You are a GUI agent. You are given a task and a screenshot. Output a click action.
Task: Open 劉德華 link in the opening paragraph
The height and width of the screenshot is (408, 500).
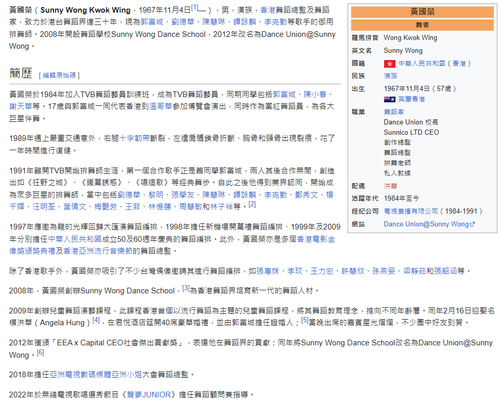point(183,22)
